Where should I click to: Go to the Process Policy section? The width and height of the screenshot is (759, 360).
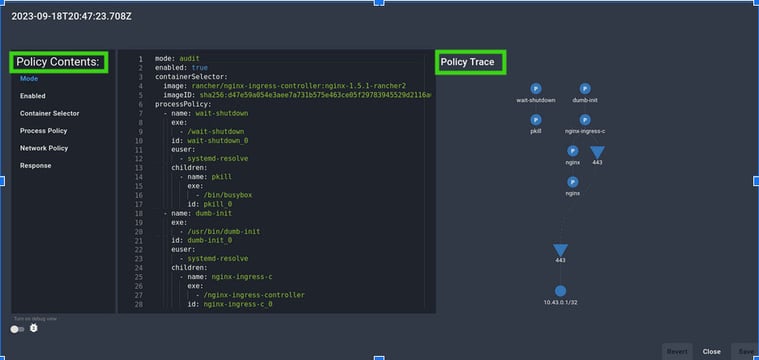click(x=44, y=131)
